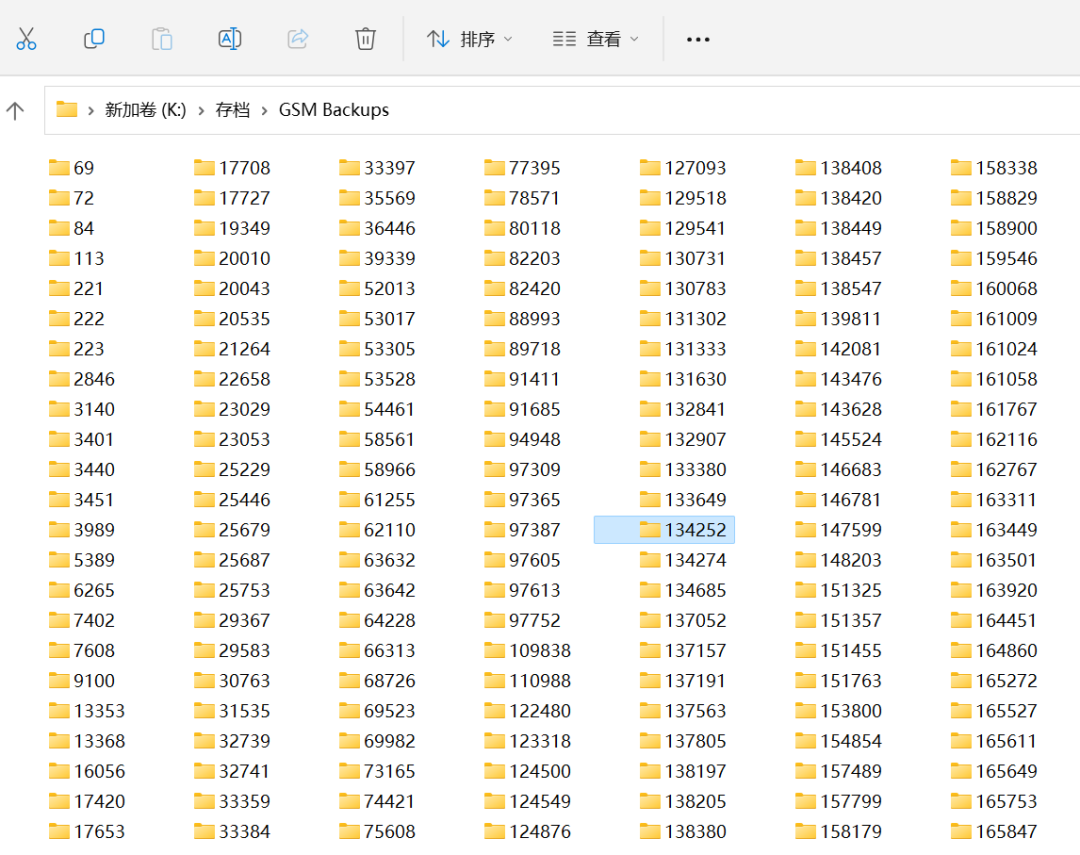This screenshot has width=1080, height=855.
Task: Click the Delete trash can icon
Action: point(365,39)
